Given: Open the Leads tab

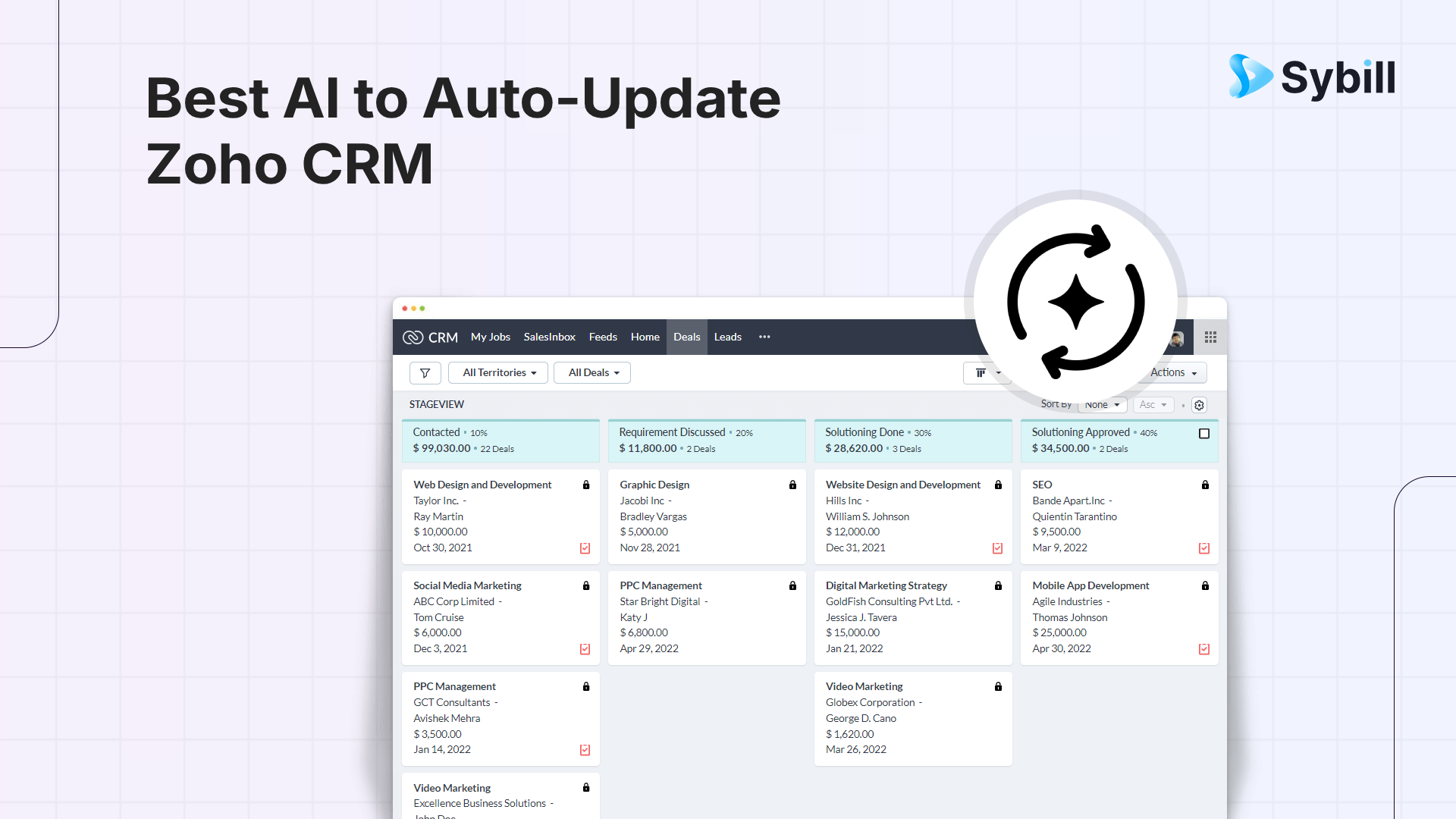Looking at the screenshot, I should point(728,337).
